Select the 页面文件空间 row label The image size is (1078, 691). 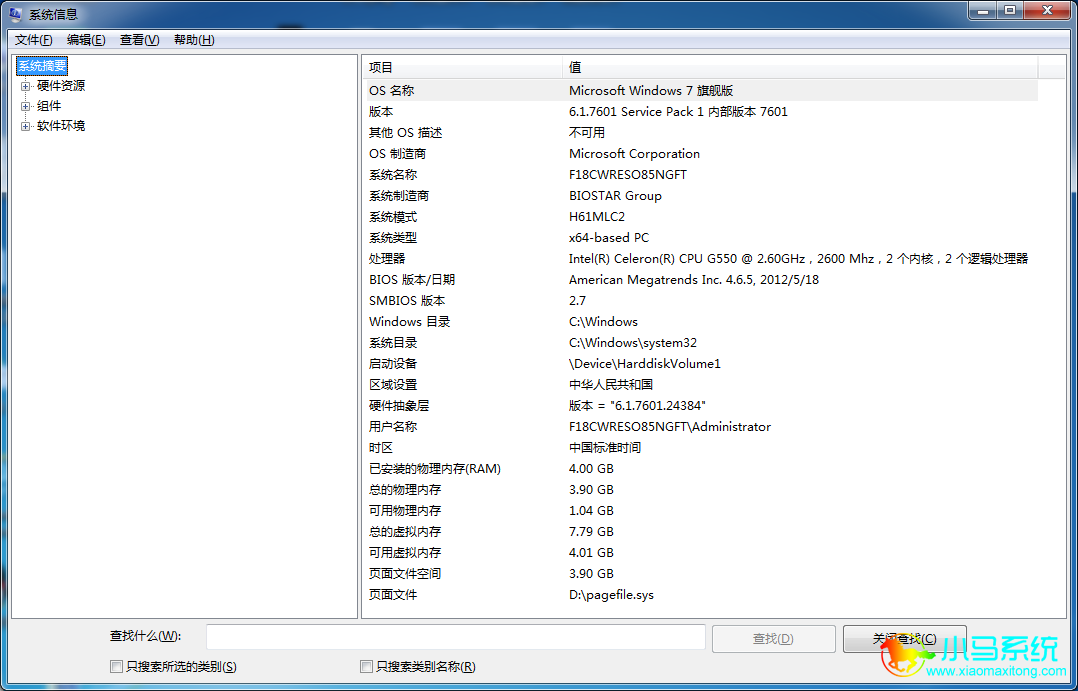point(405,573)
